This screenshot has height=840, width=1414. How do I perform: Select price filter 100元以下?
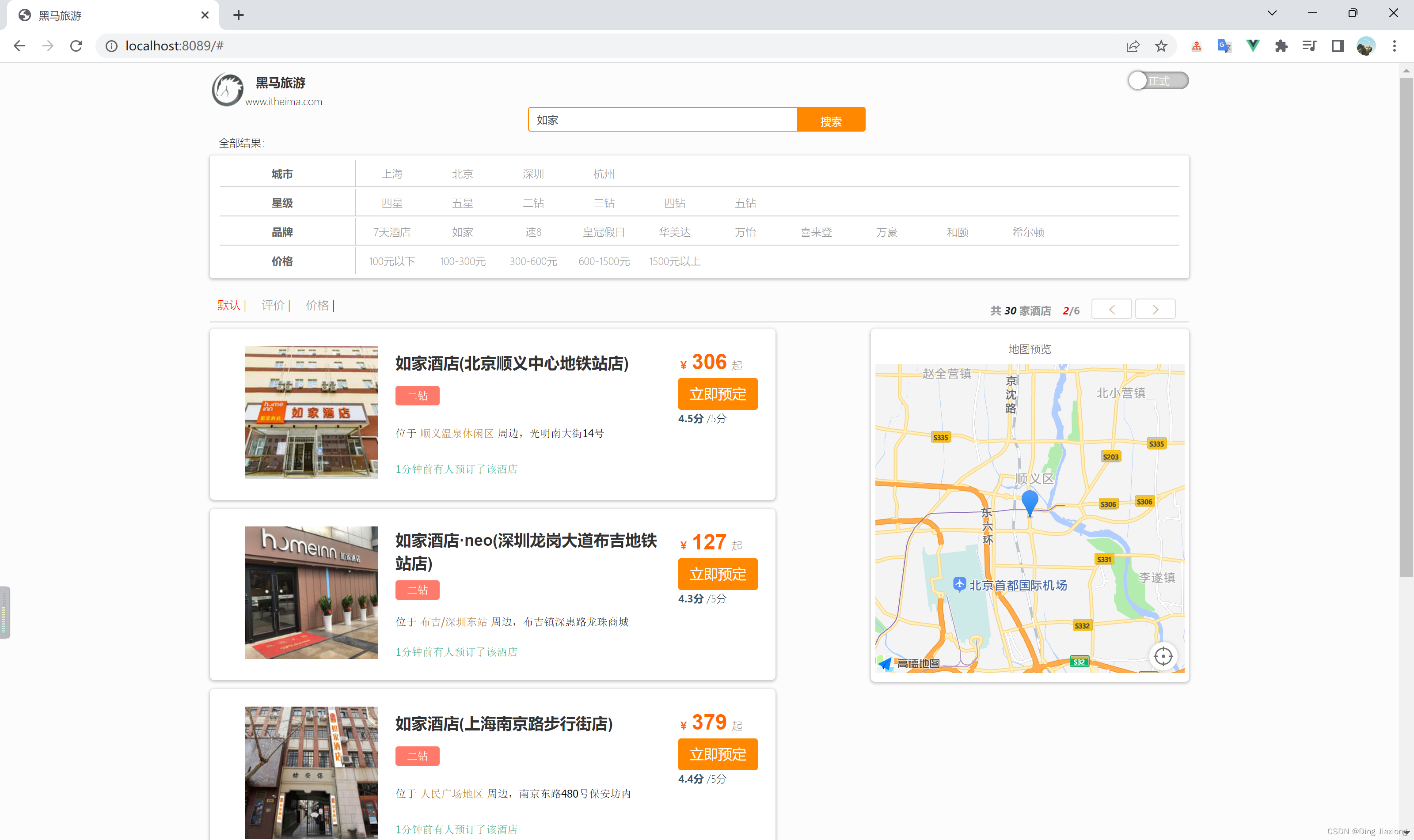392,261
